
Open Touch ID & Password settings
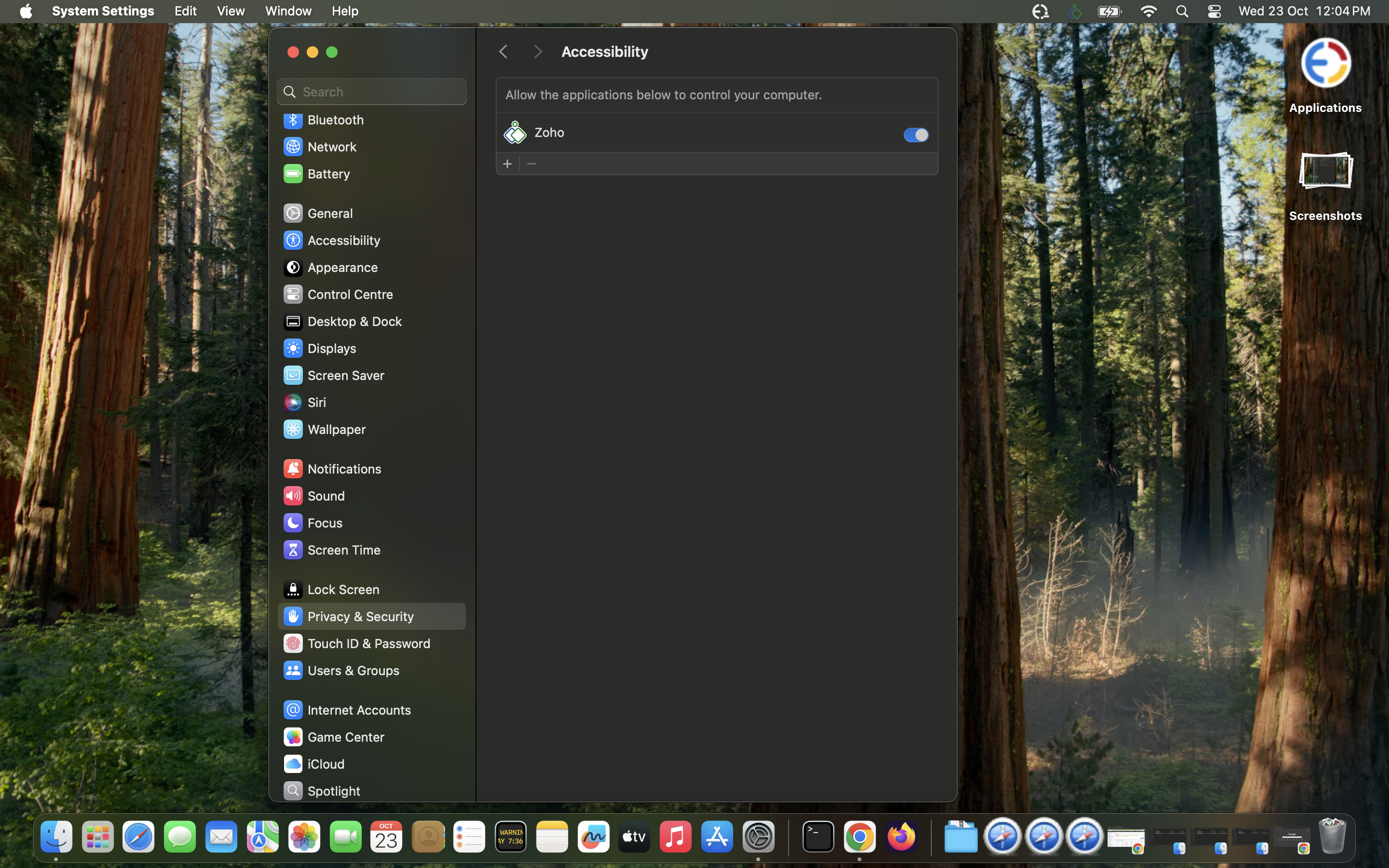click(x=368, y=643)
